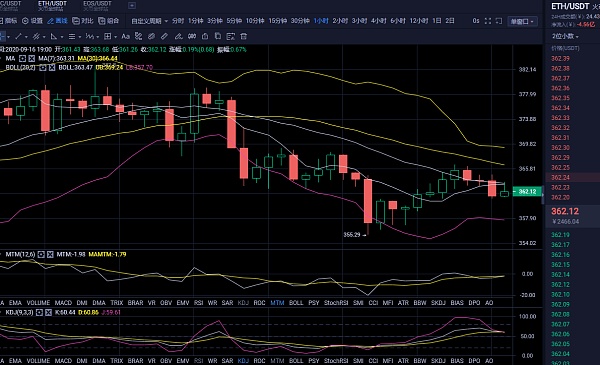
Task: Open the 组合 combination option
Action: point(109,21)
